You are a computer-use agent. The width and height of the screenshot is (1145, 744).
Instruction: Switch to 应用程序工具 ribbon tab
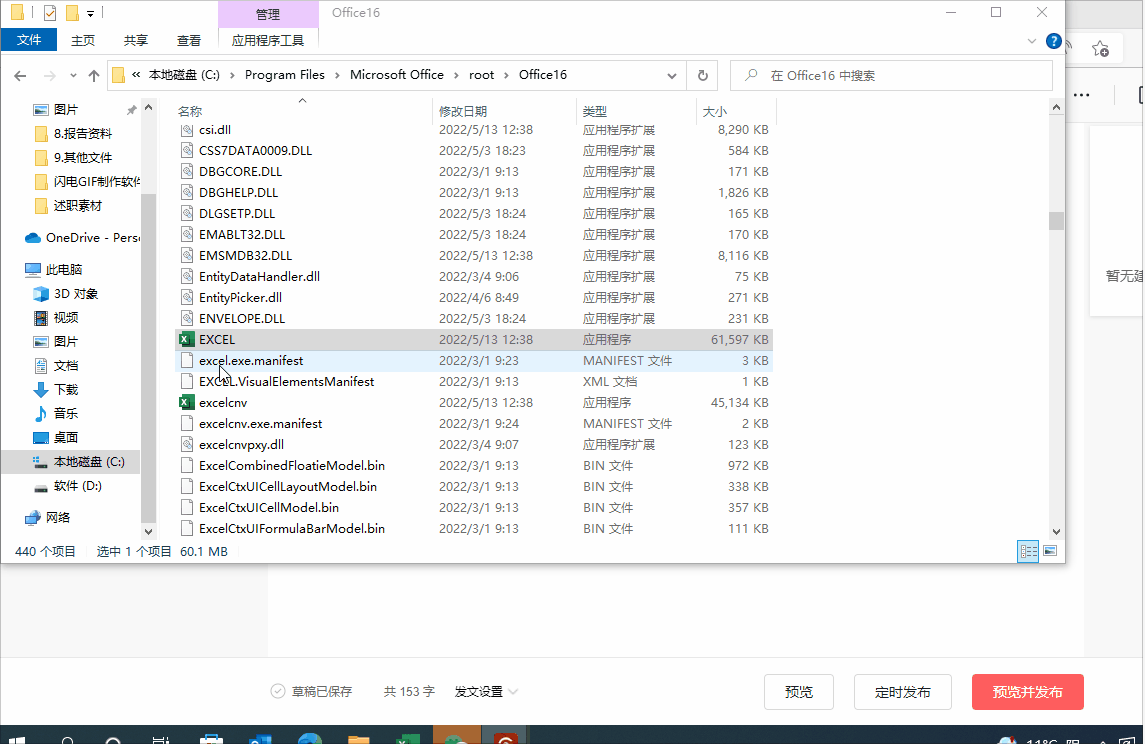click(x=268, y=40)
